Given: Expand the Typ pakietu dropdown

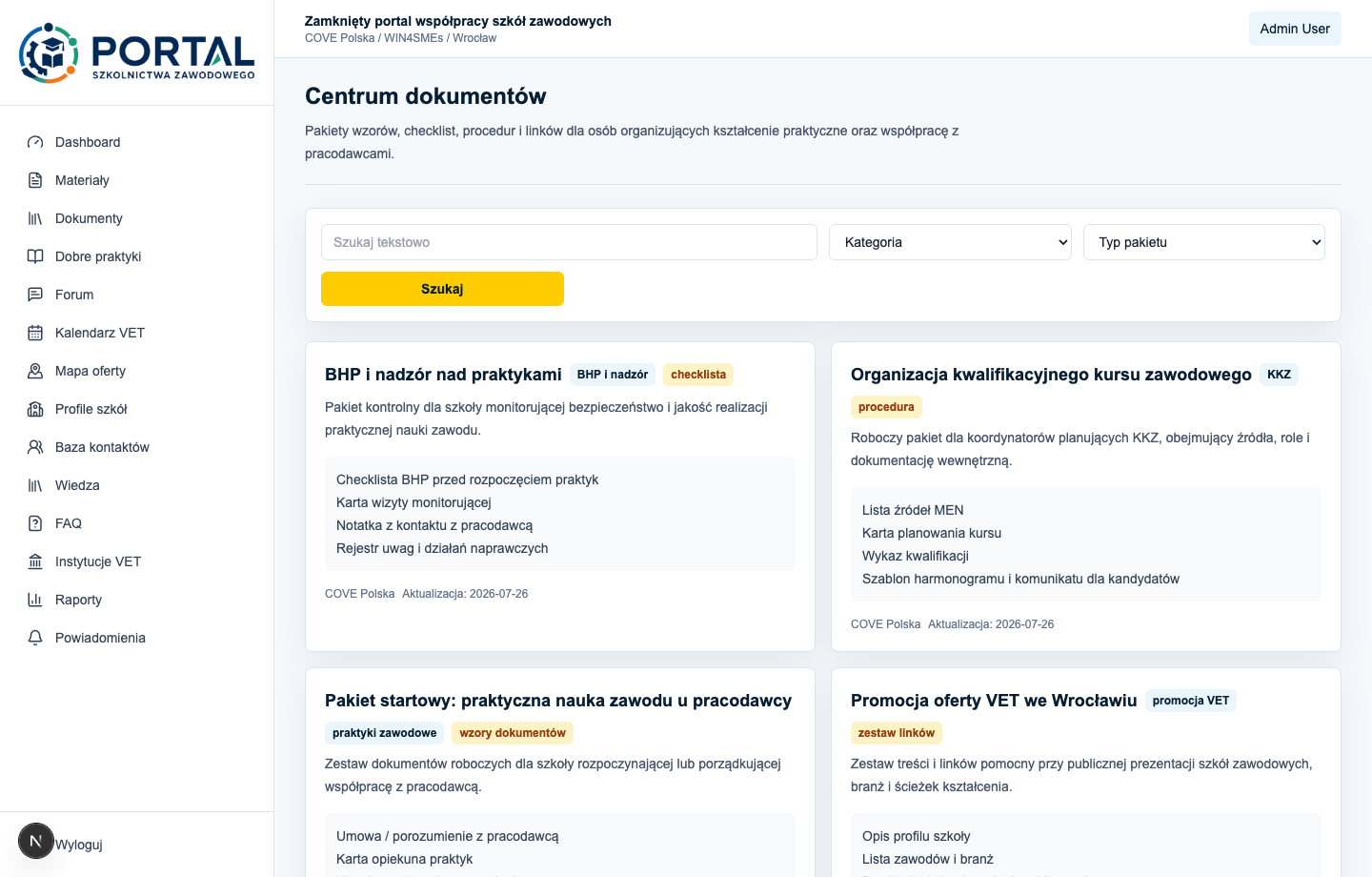Looking at the screenshot, I should [x=1204, y=242].
